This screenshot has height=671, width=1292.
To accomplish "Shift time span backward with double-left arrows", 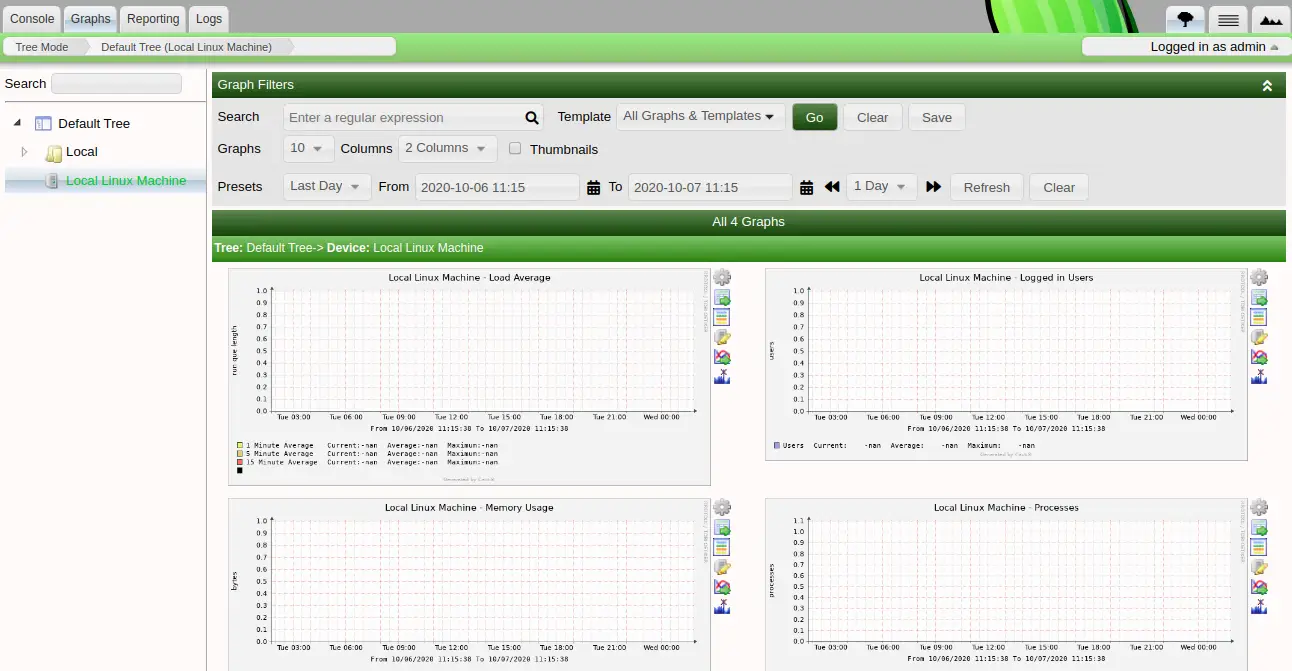I will click(832, 187).
